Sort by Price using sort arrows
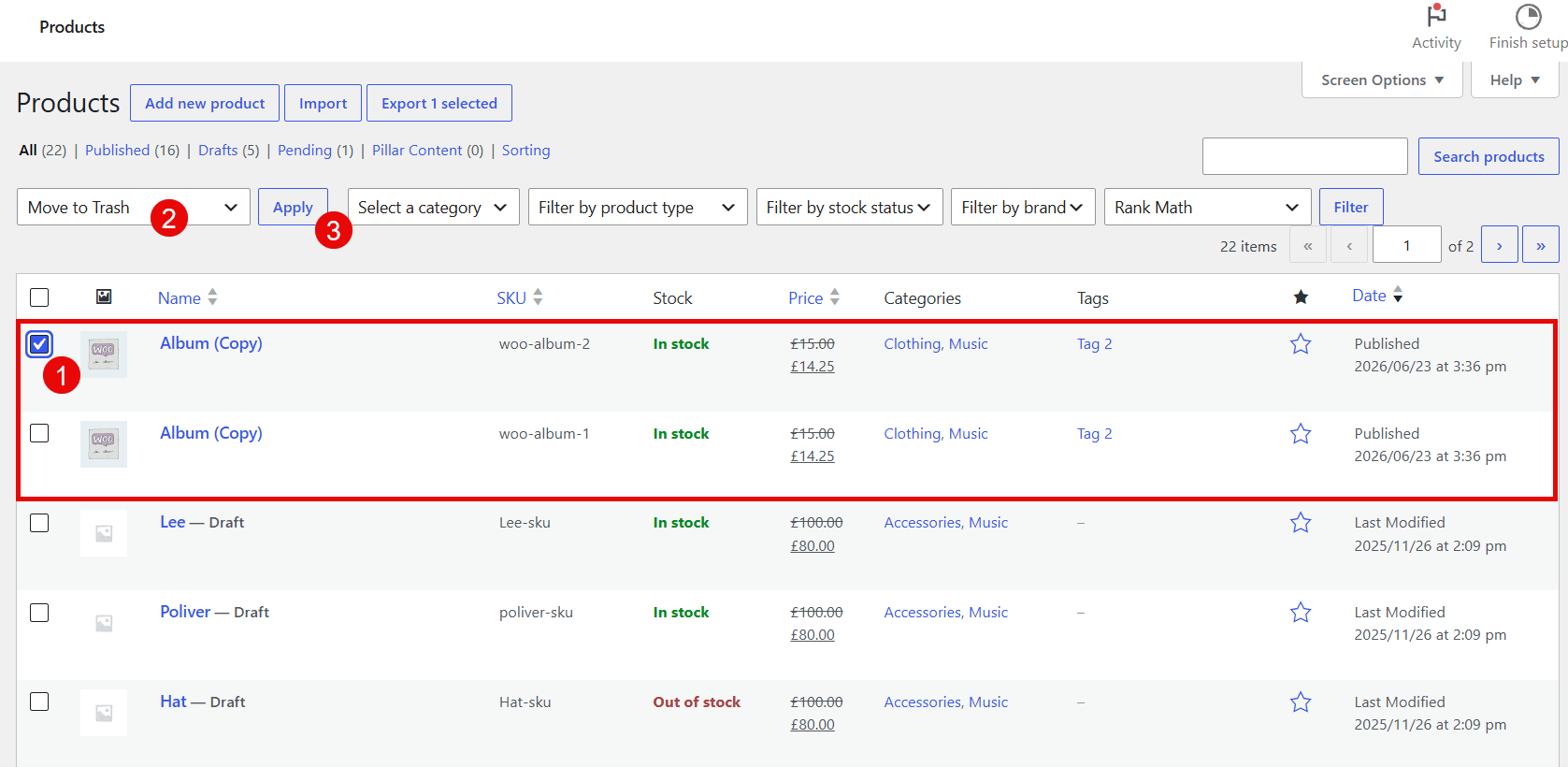1568x767 pixels. [835, 297]
